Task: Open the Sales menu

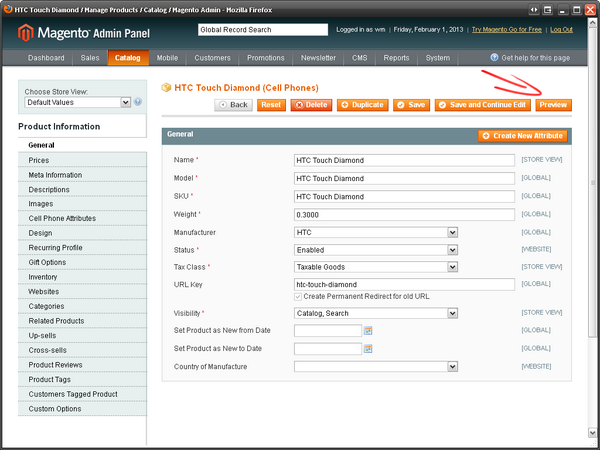Action: point(90,58)
